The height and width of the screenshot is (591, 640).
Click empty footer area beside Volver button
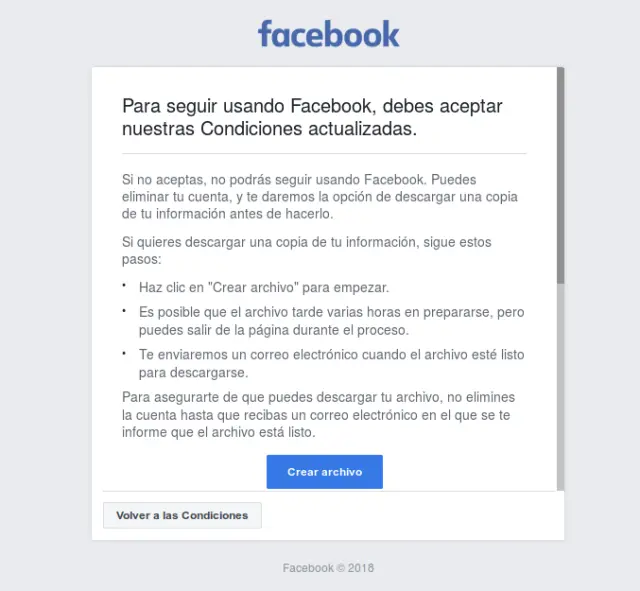pyautogui.click(x=412, y=515)
